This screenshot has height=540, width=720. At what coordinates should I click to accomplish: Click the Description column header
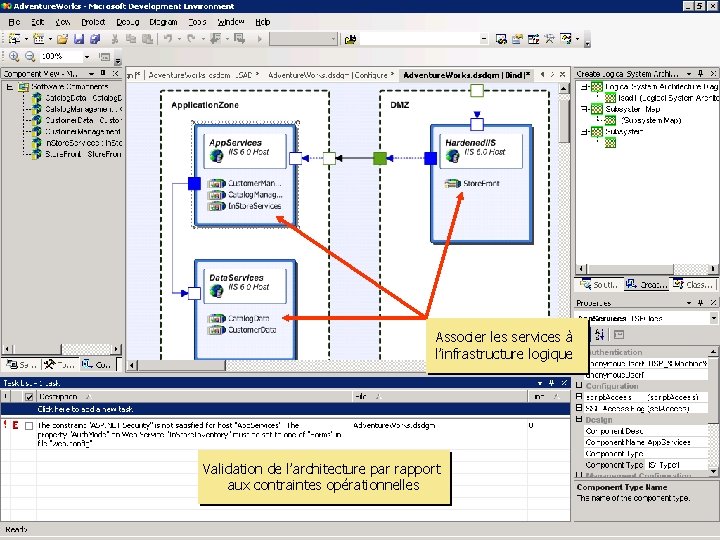pos(195,397)
